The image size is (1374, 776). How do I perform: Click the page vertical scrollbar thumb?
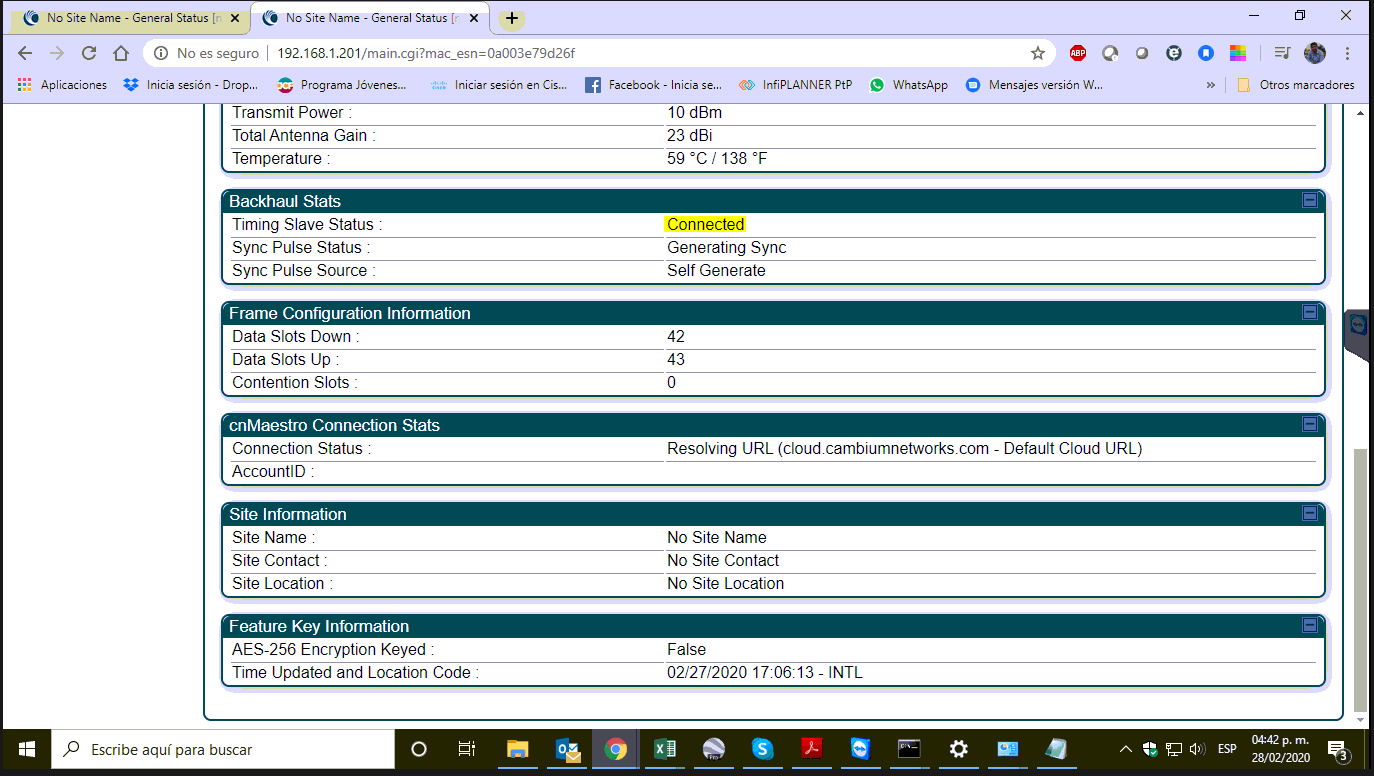point(1359,580)
